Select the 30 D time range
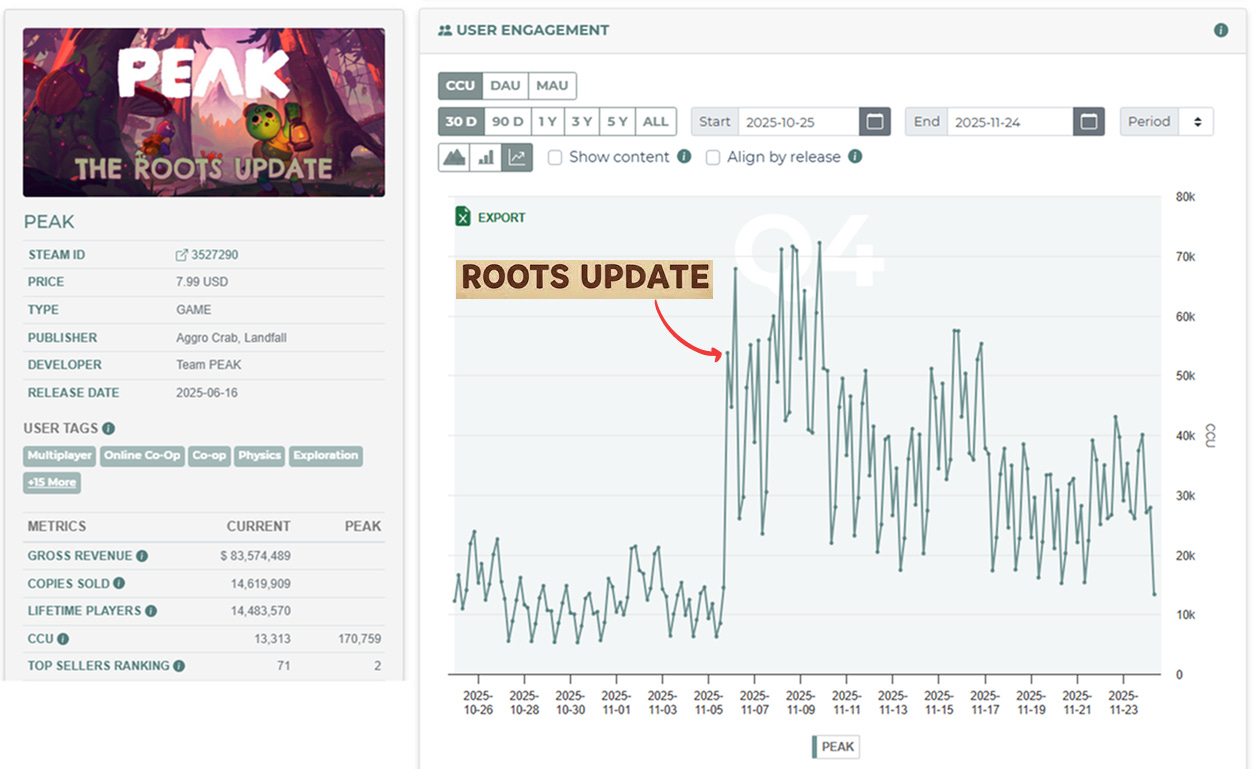 461,122
